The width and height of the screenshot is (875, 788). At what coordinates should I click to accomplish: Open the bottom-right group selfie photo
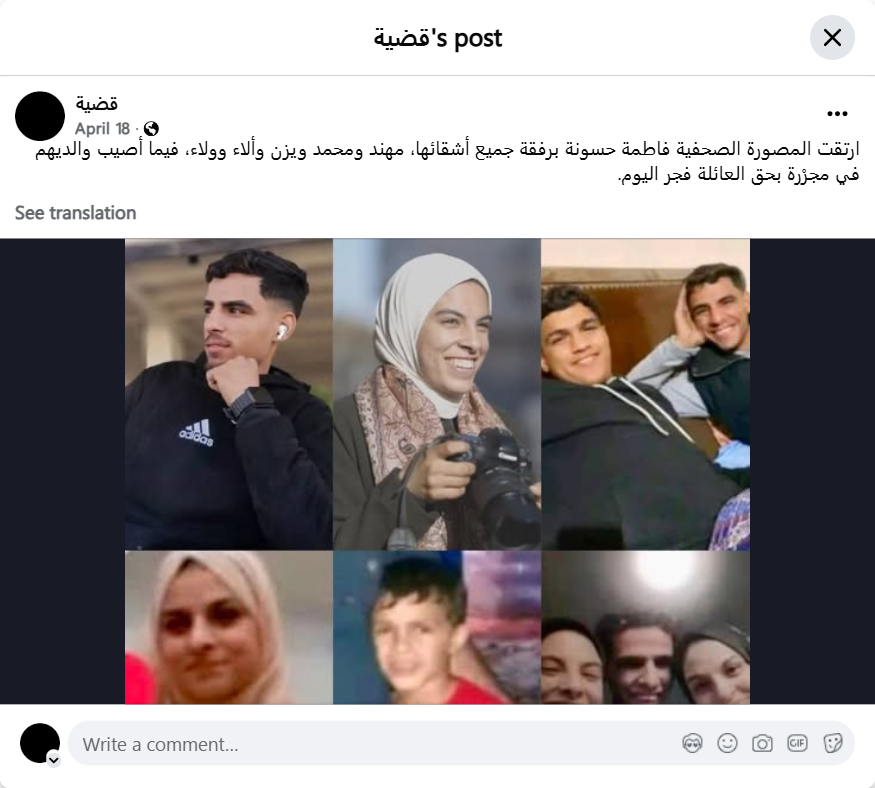646,627
